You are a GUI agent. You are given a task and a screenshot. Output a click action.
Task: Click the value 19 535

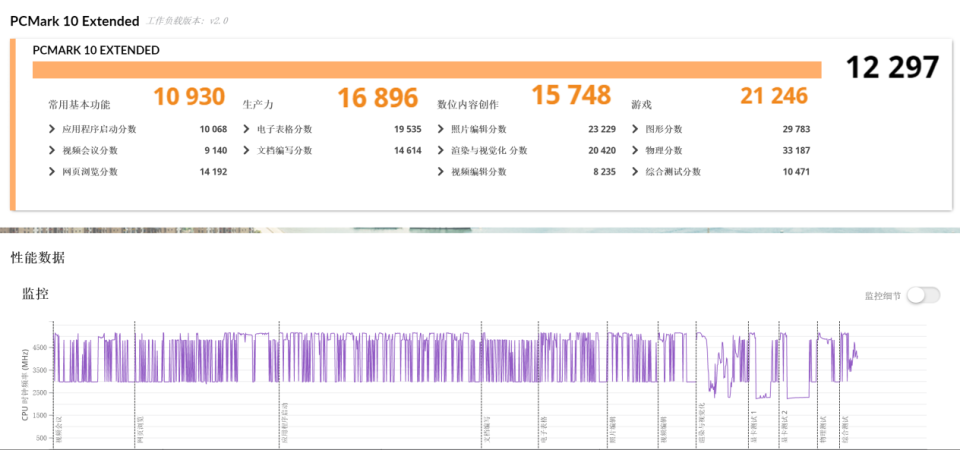coord(408,129)
